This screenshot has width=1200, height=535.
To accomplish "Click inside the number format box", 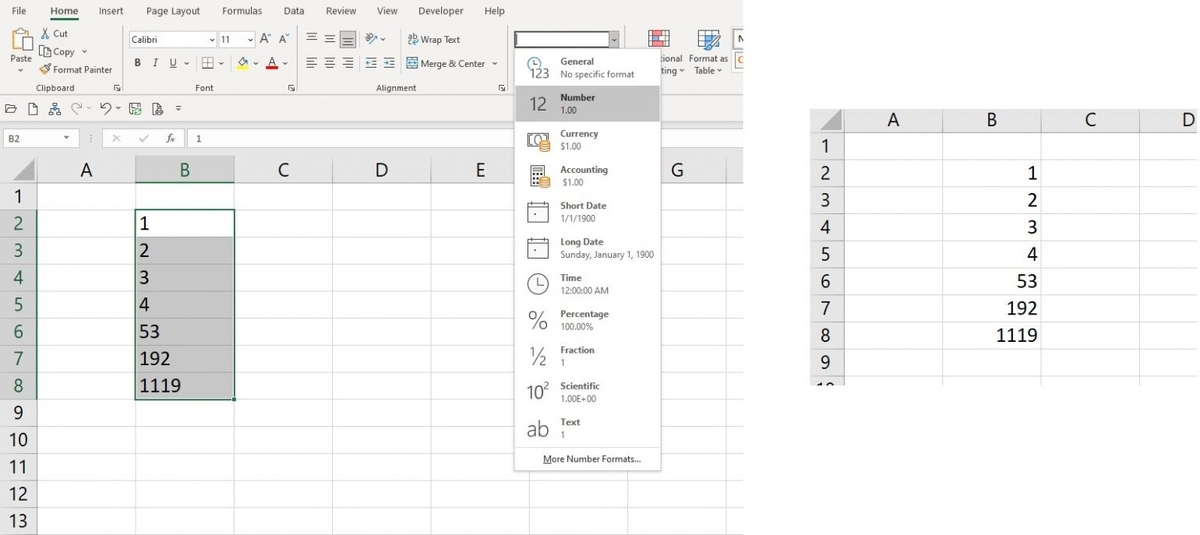I will coord(562,39).
